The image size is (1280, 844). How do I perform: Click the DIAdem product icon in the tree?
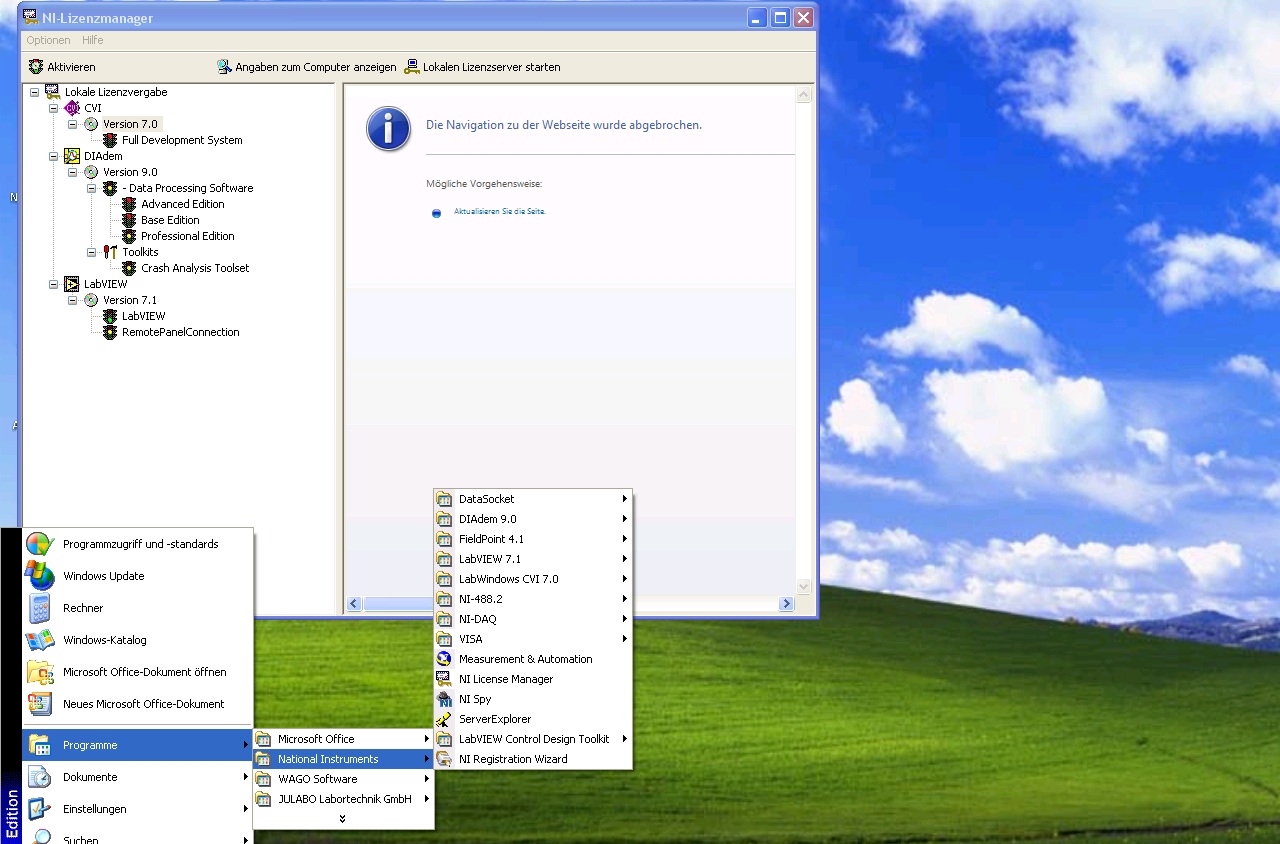[72, 156]
